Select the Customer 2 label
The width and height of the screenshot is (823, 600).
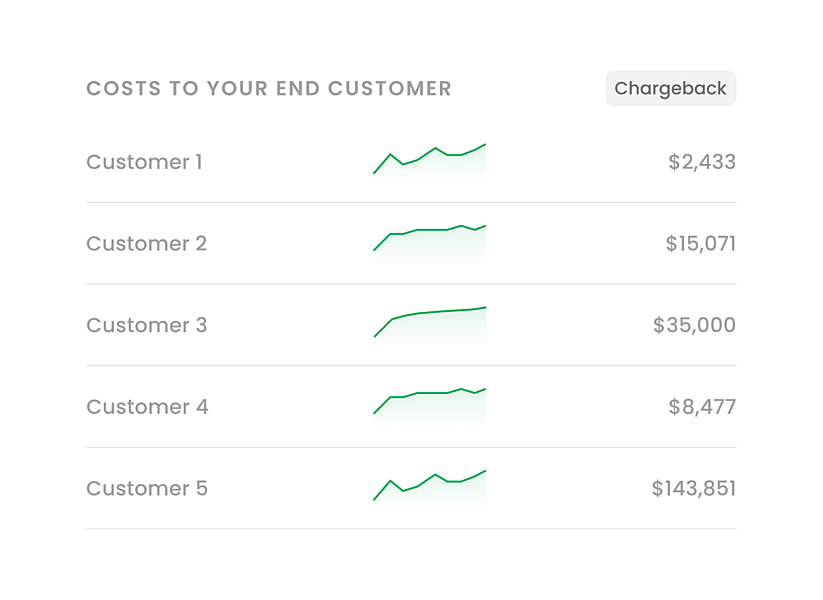pos(146,243)
